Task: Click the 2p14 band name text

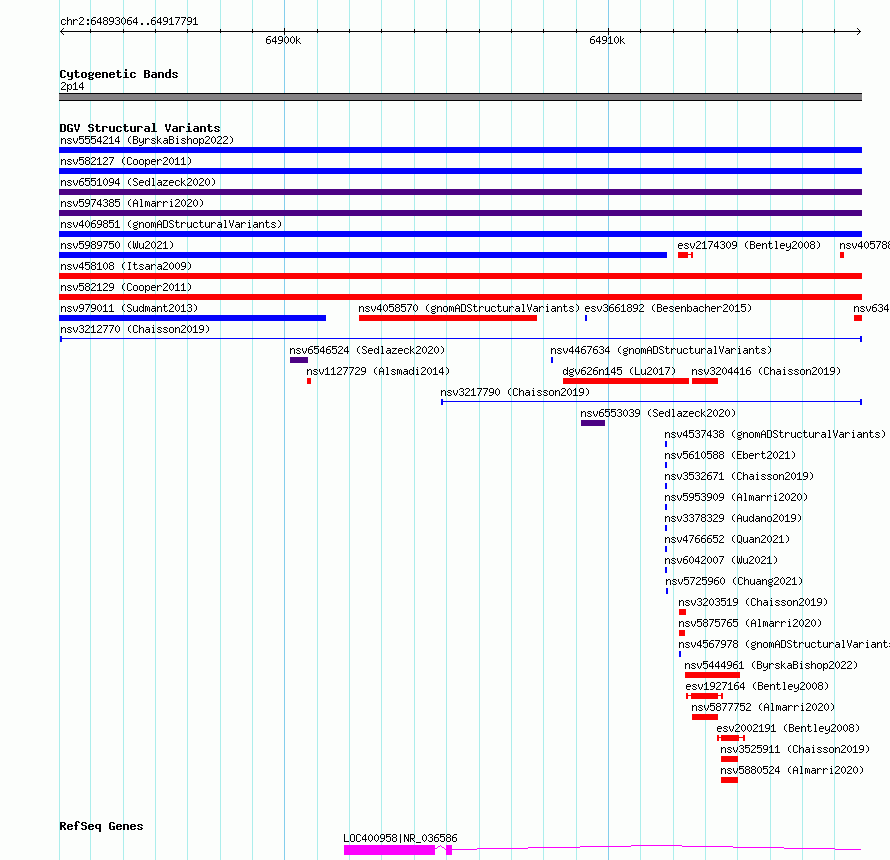Action: [x=72, y=87]
